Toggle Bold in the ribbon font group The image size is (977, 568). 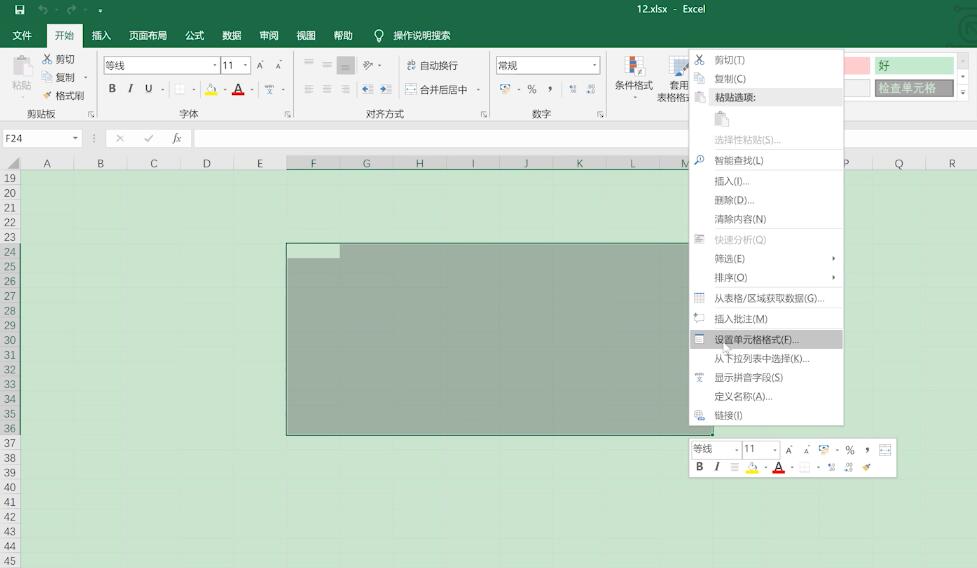tap(112, 88)
